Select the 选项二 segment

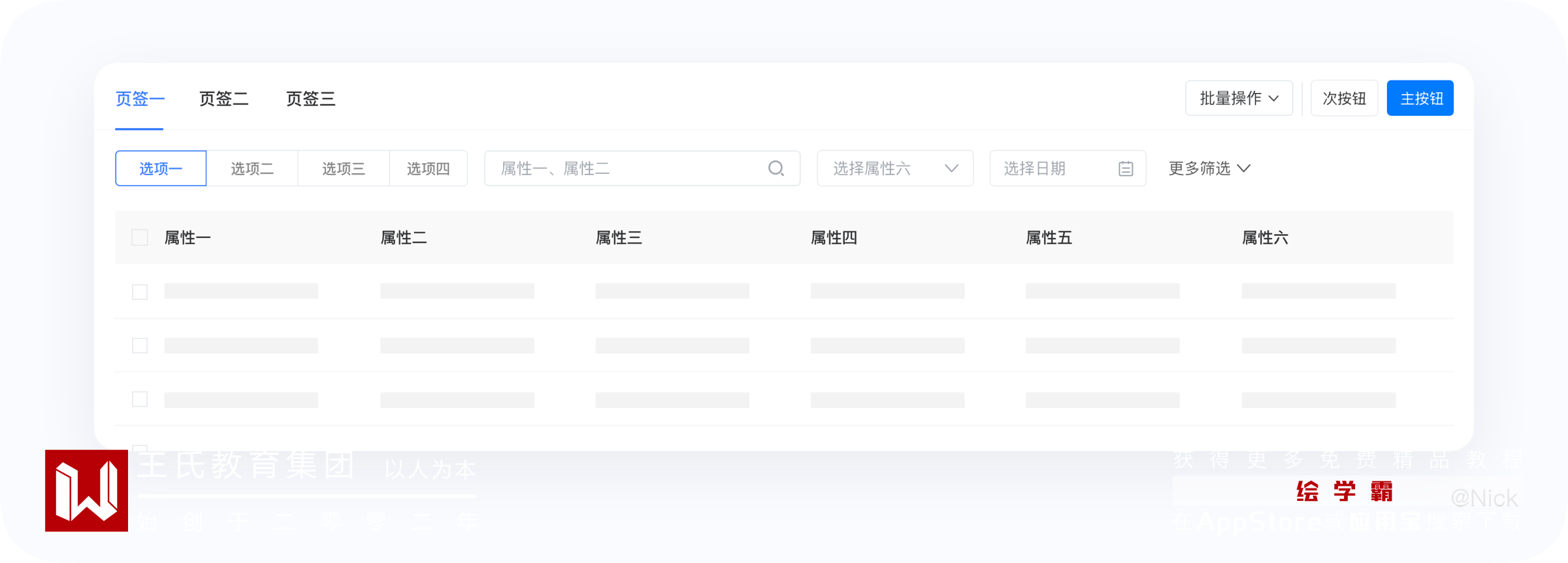[x=252, y=169]
